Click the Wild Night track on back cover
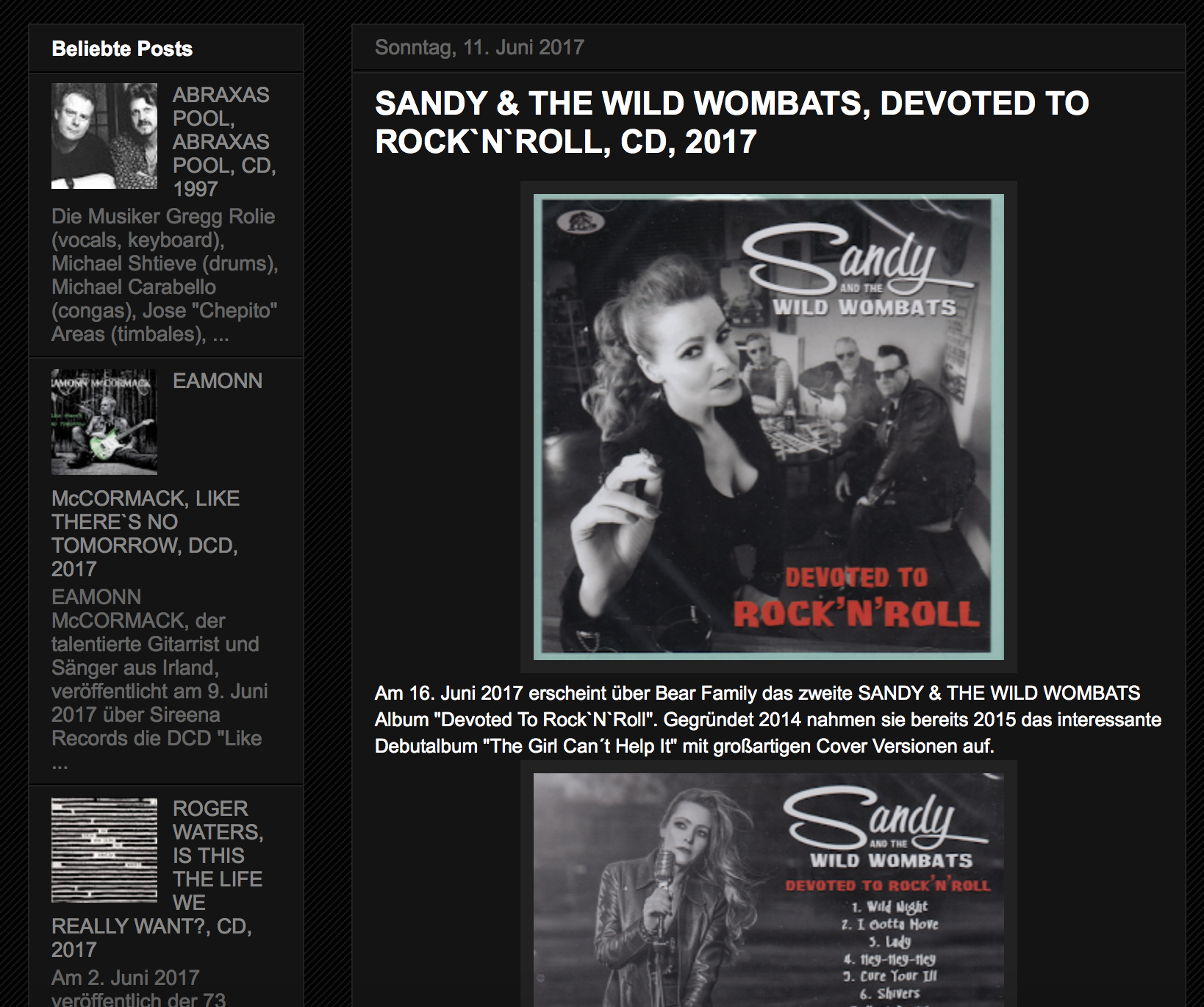This screenshot has width=1204, height=1007. coord(890,906)
